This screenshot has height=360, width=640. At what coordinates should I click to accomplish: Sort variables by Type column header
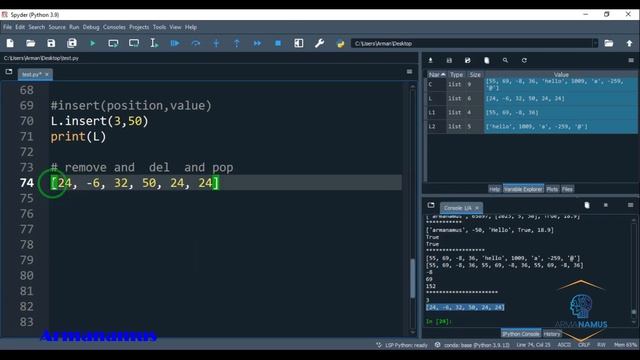pos(456,75)
